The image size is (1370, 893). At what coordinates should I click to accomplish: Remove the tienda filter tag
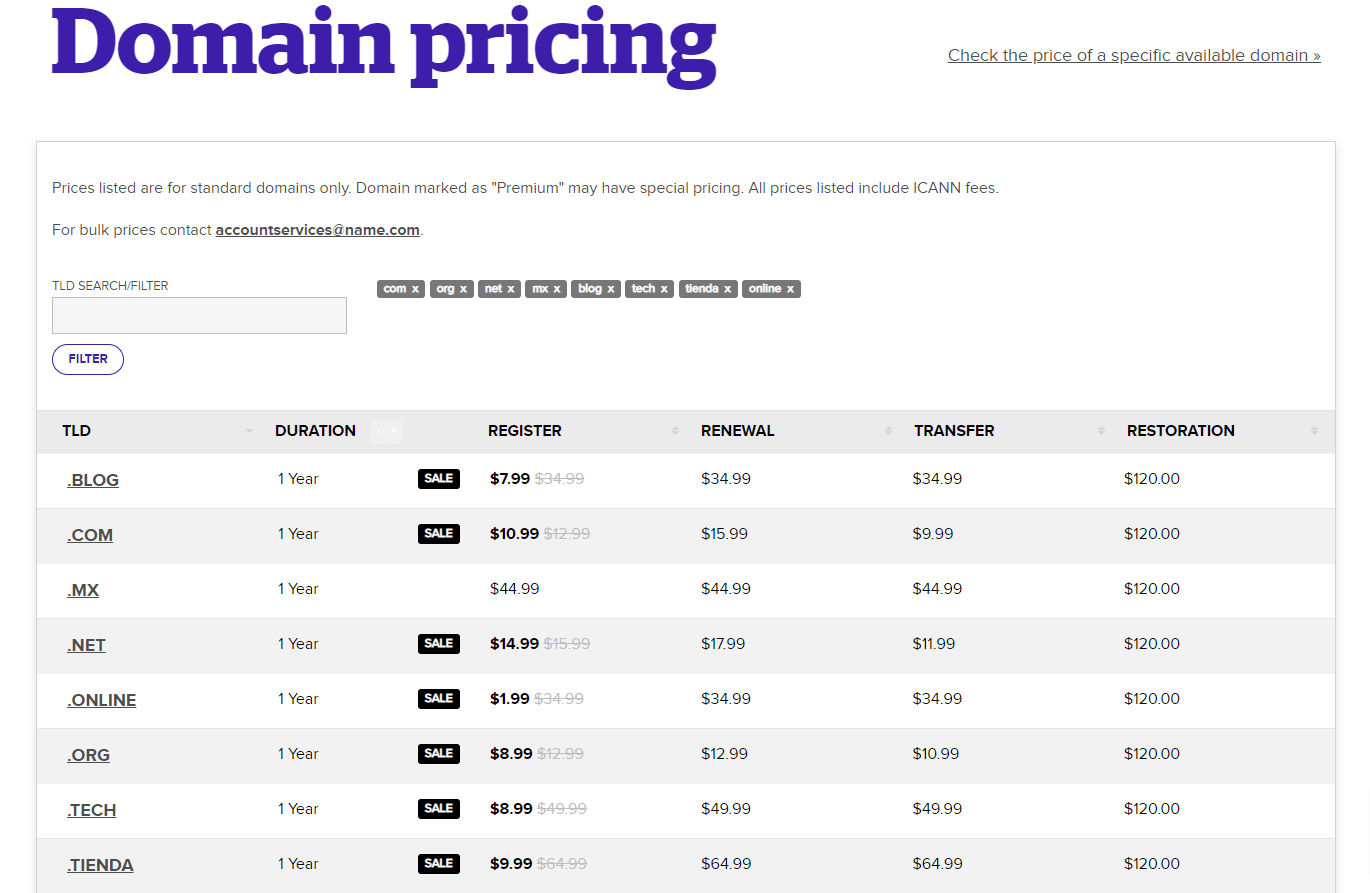point(727,289)
